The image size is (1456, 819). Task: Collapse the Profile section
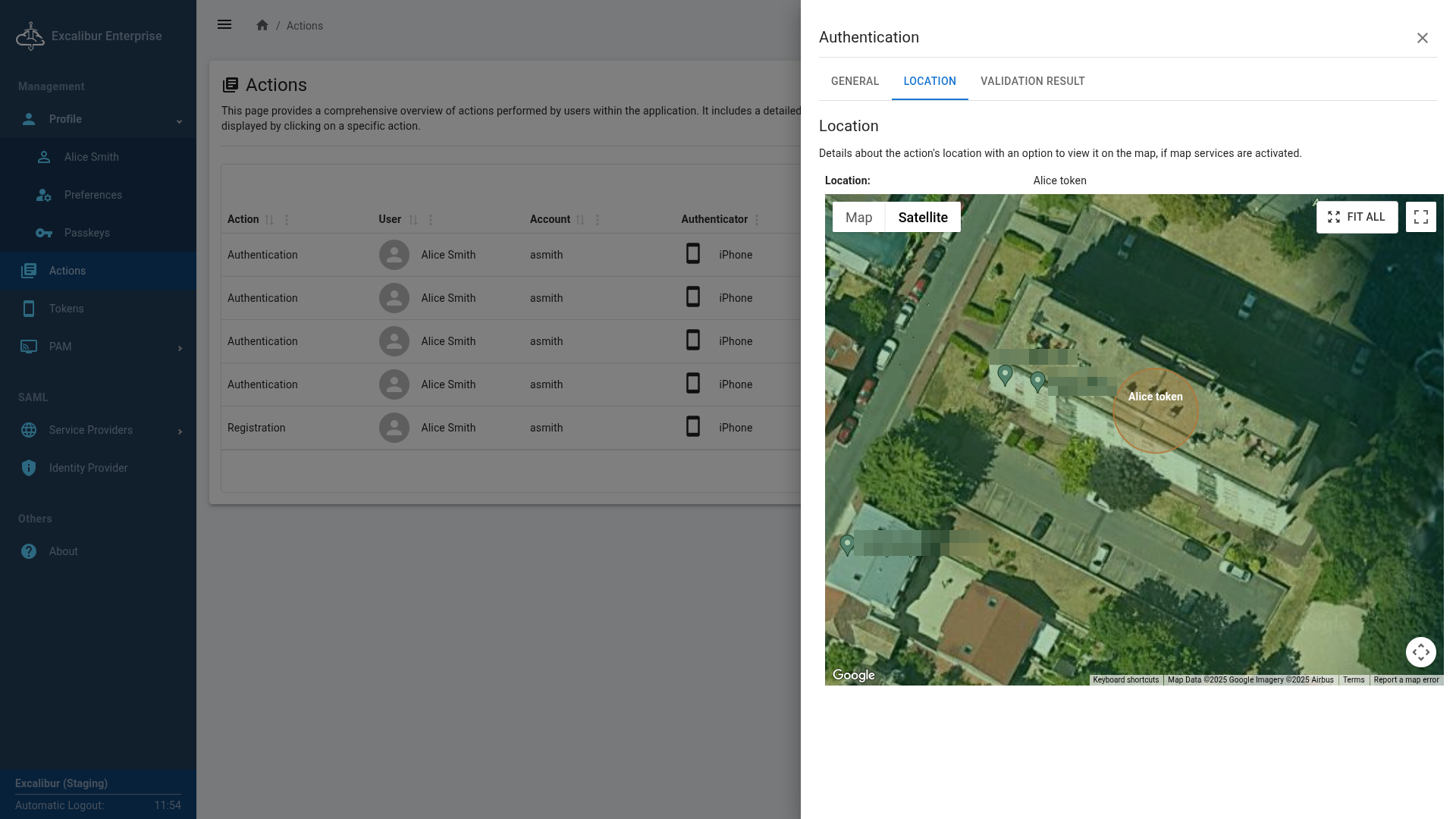(x=179, y=121)
